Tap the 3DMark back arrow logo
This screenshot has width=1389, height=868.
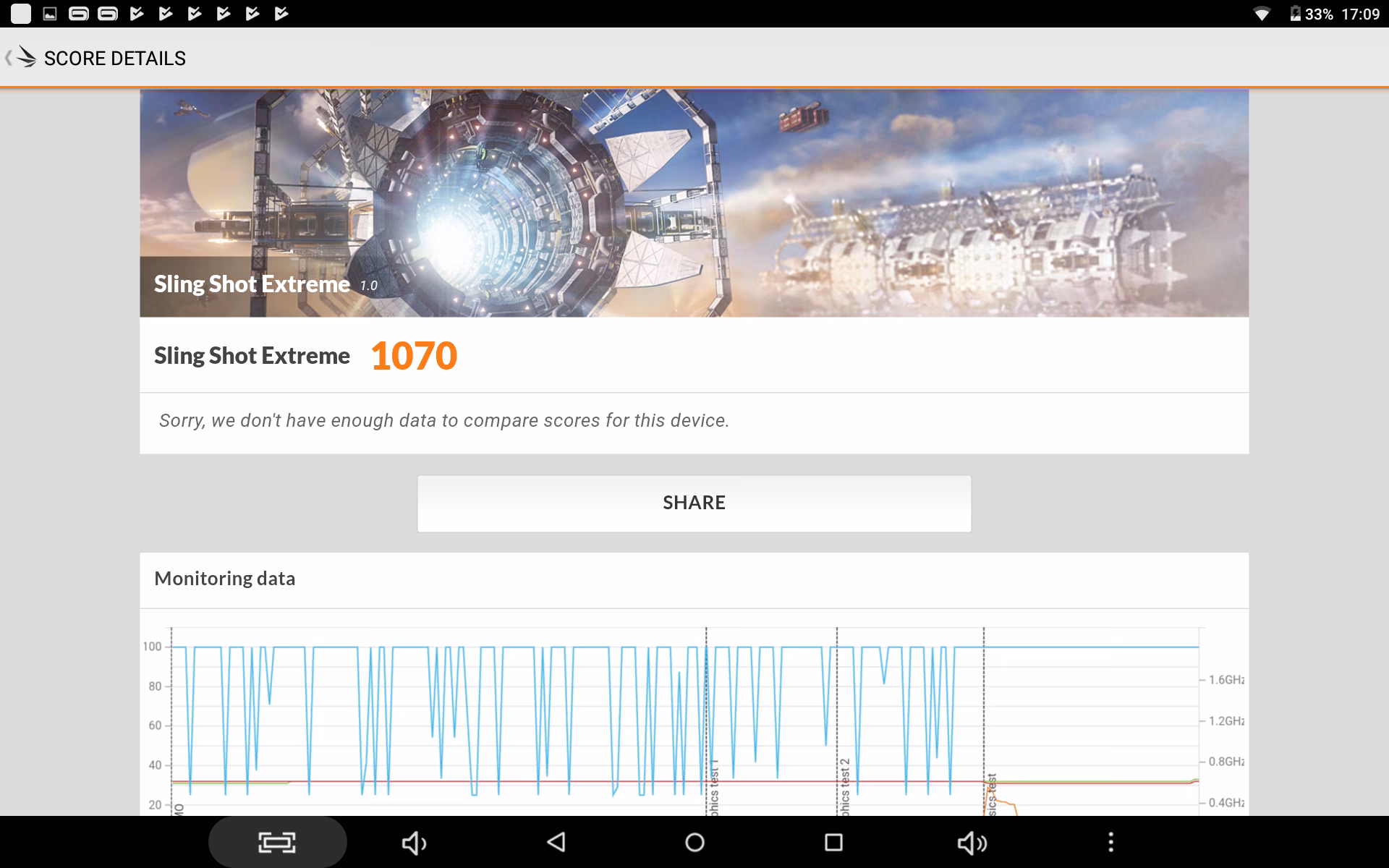pyautogui.click(x=20, y=57)
